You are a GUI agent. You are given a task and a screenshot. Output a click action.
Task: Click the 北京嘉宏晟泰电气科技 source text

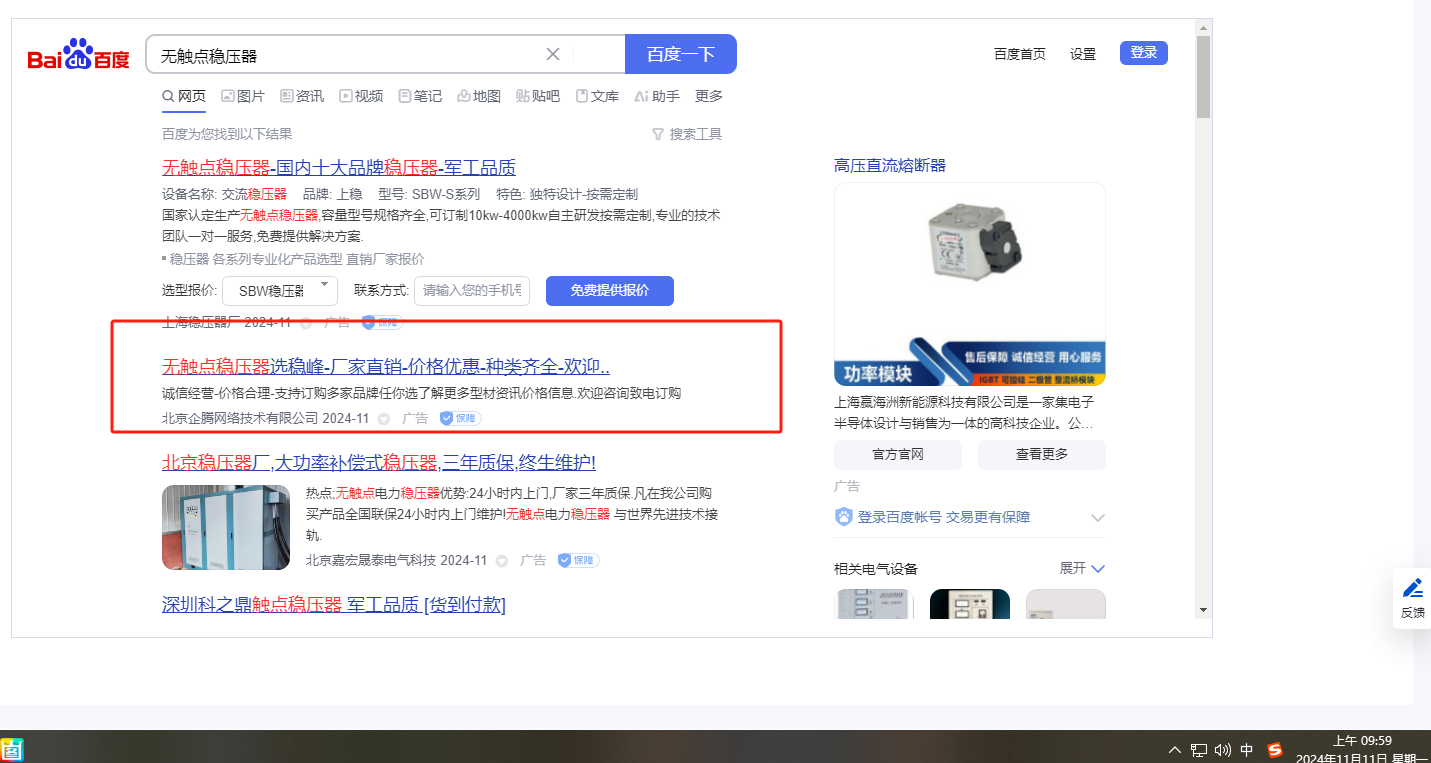371,560
